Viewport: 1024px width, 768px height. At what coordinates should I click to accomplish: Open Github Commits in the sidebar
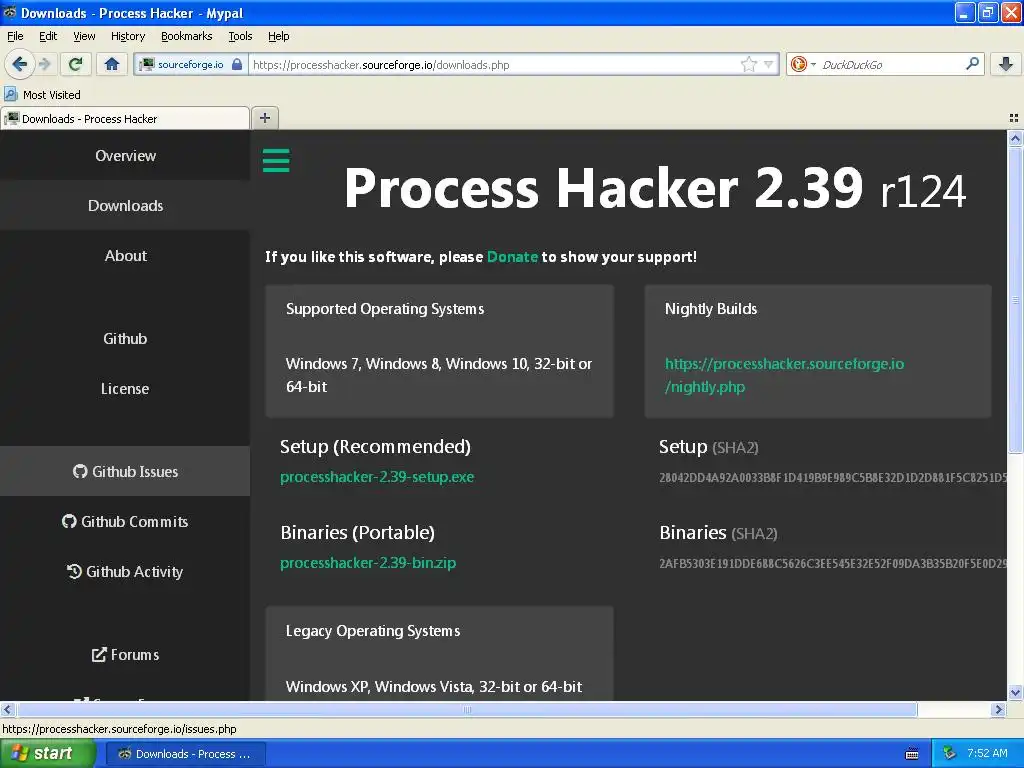pyautogui.click(x=125, y=522)
